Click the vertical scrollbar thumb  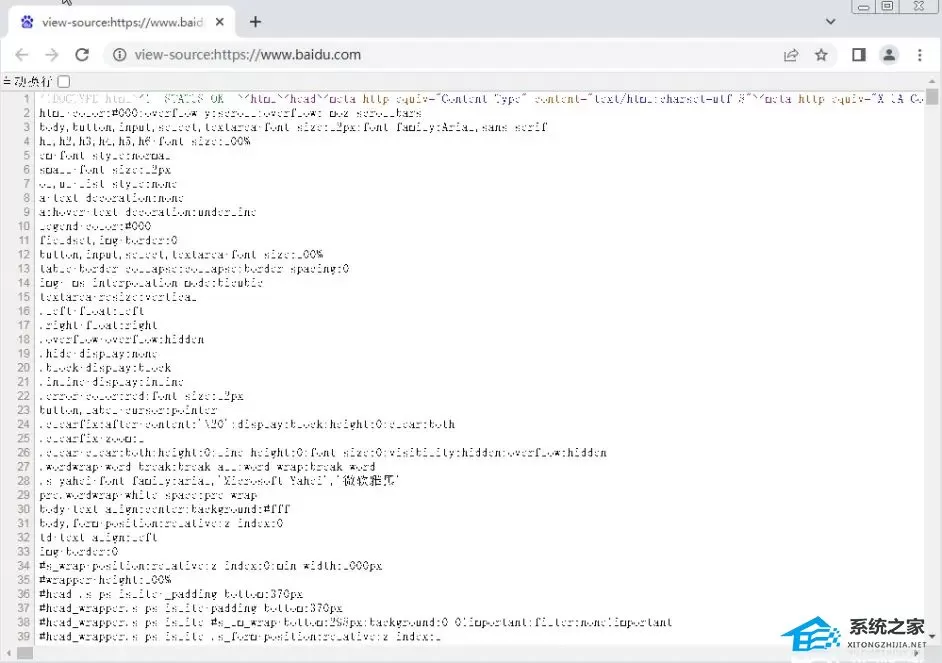932,96
